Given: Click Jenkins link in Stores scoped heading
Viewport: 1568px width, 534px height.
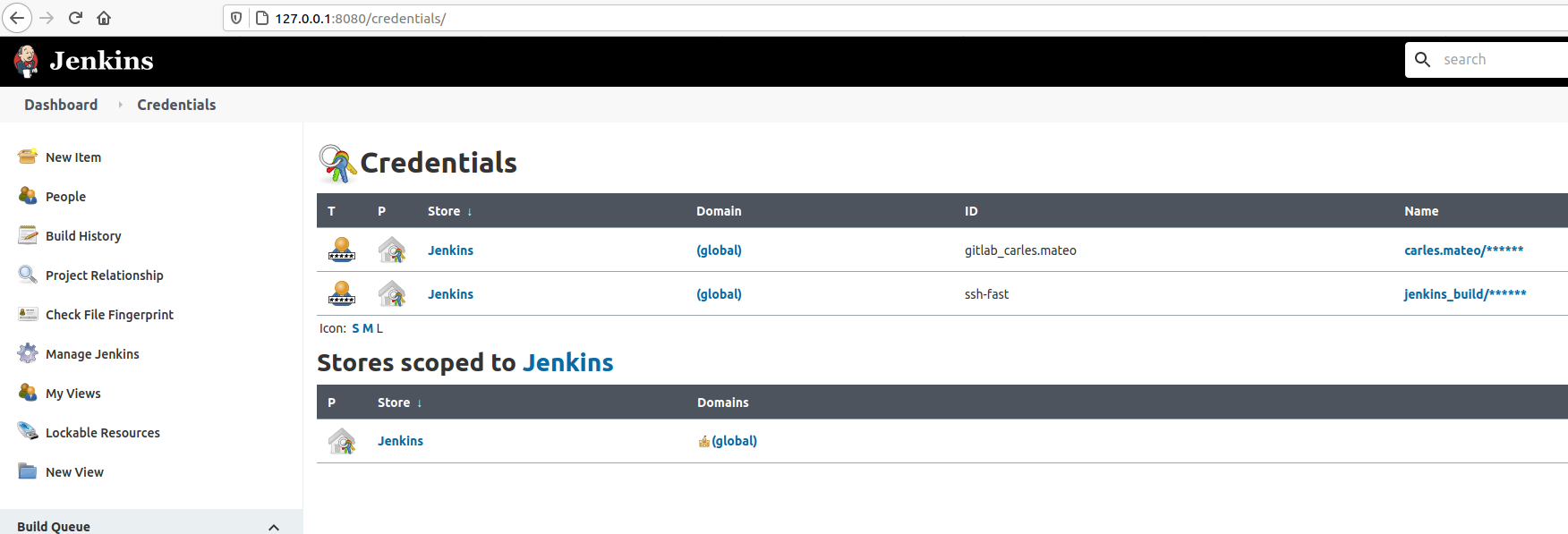Looking at the screenshot, I should 567,362.
